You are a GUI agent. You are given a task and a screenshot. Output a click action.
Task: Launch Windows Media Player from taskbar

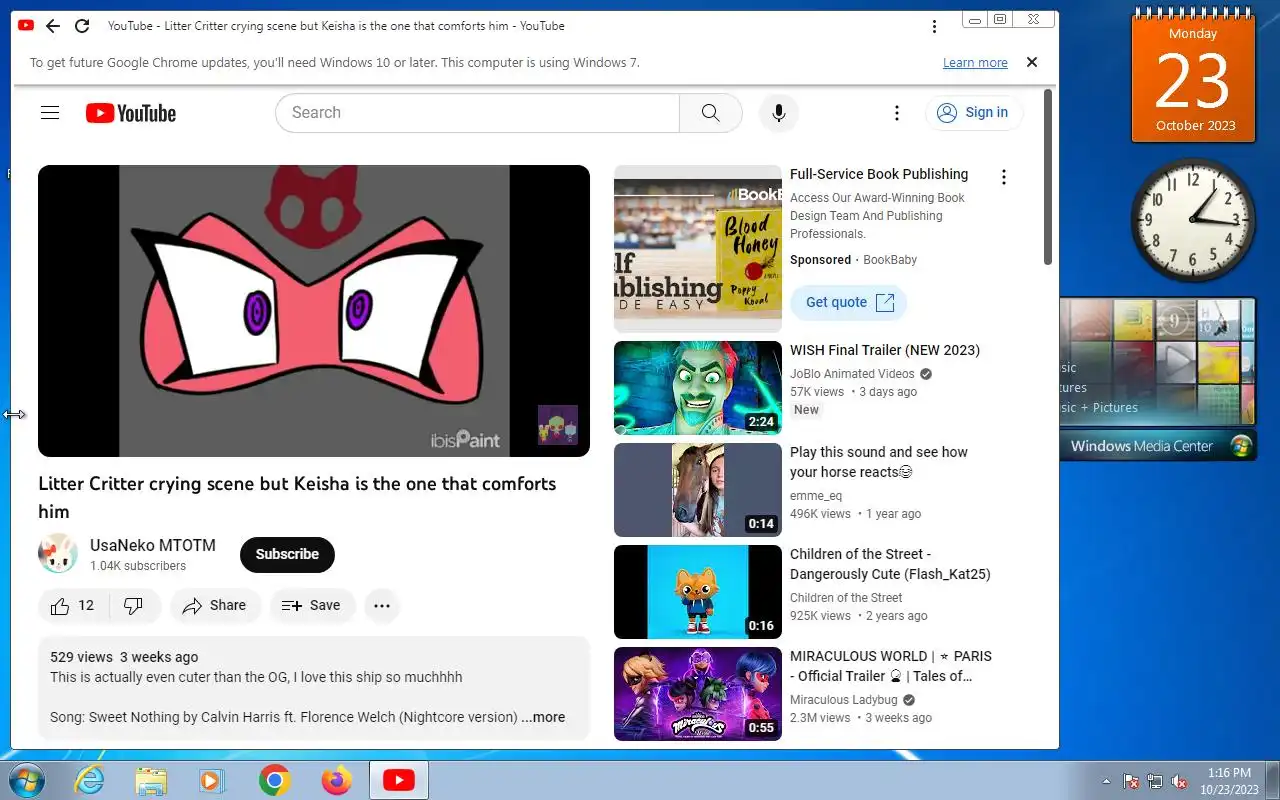click(x=212, y=780)
